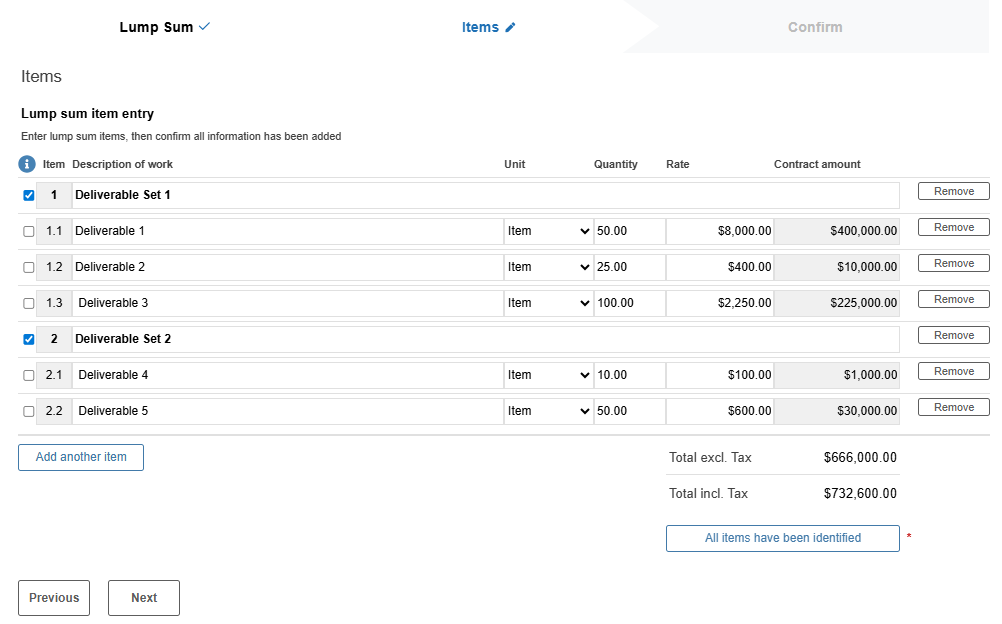The image size is (1002, 624).
Task: Click the Description of work column header
Action: coord(123,164)
